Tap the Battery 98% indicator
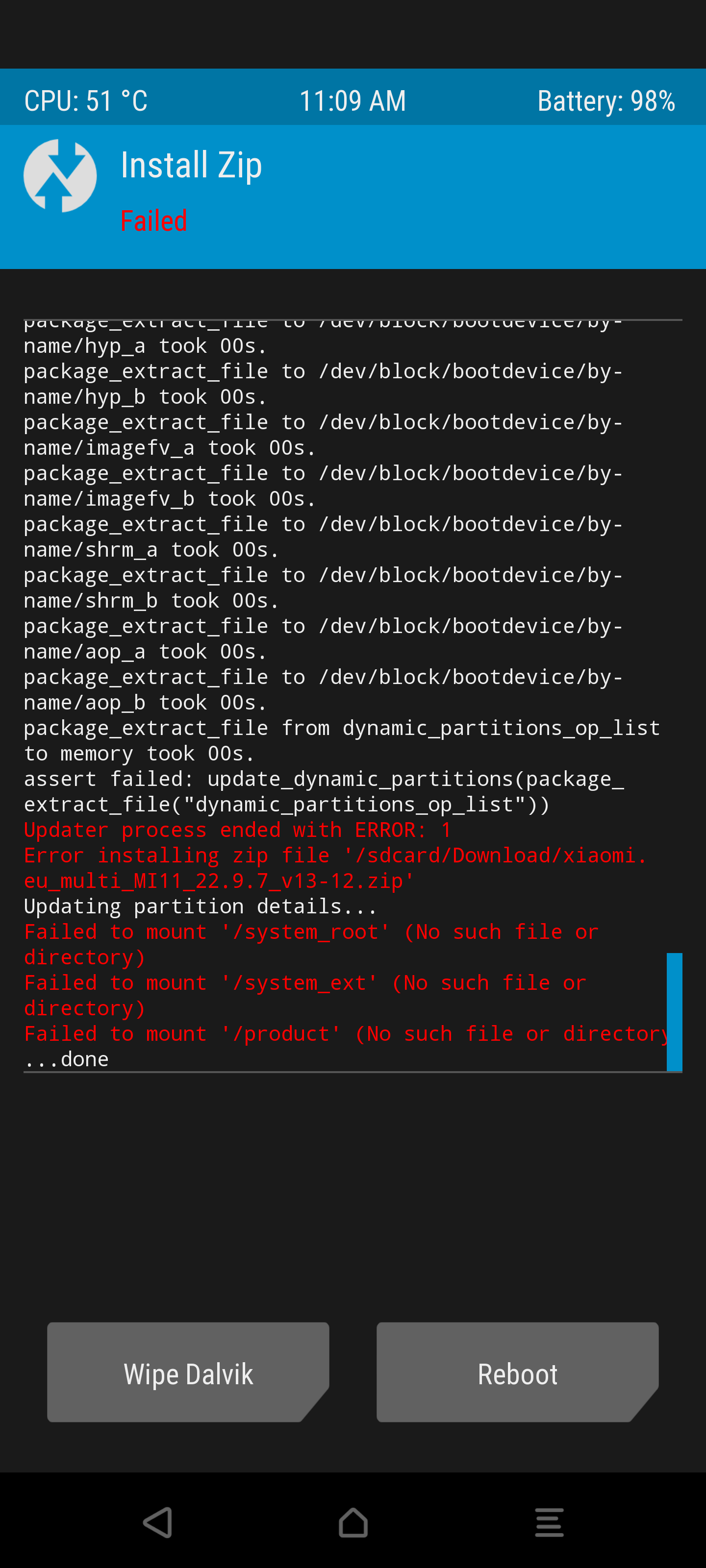This screenshot has width=706, height=1568. pos(606,100)
